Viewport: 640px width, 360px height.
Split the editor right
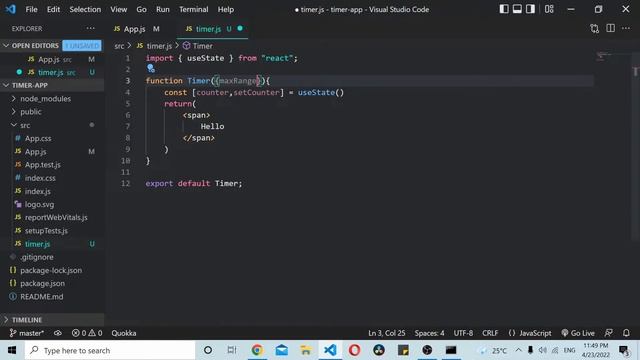pyautogui.click(x=611, y=28)
